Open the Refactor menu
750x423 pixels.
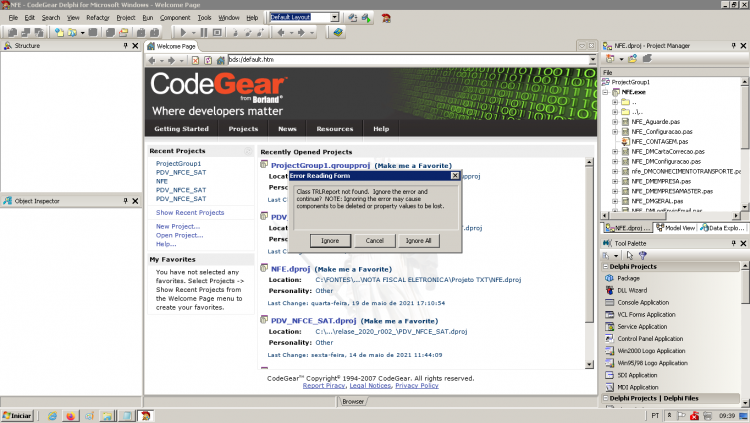pos(98,18)
